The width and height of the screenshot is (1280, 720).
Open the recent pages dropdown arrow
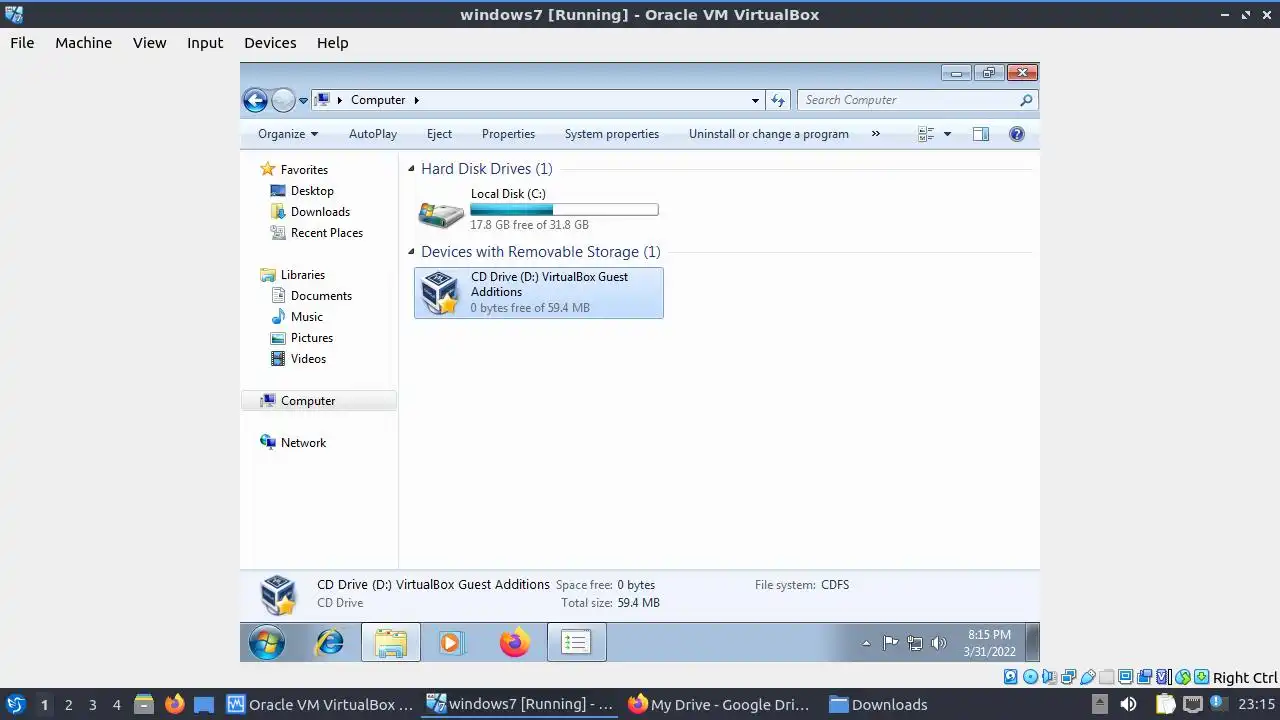coord(303,101)
